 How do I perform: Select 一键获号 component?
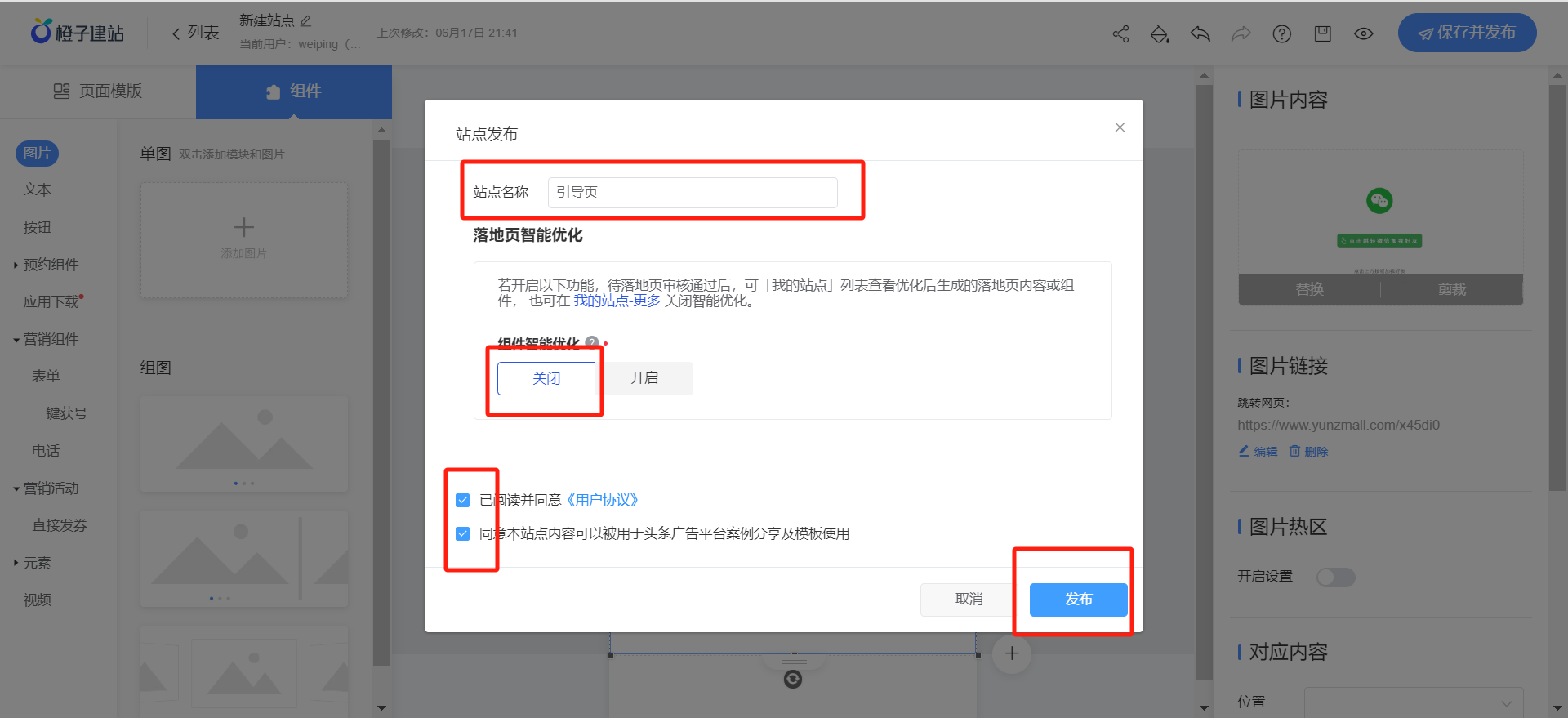click(60, 413)
